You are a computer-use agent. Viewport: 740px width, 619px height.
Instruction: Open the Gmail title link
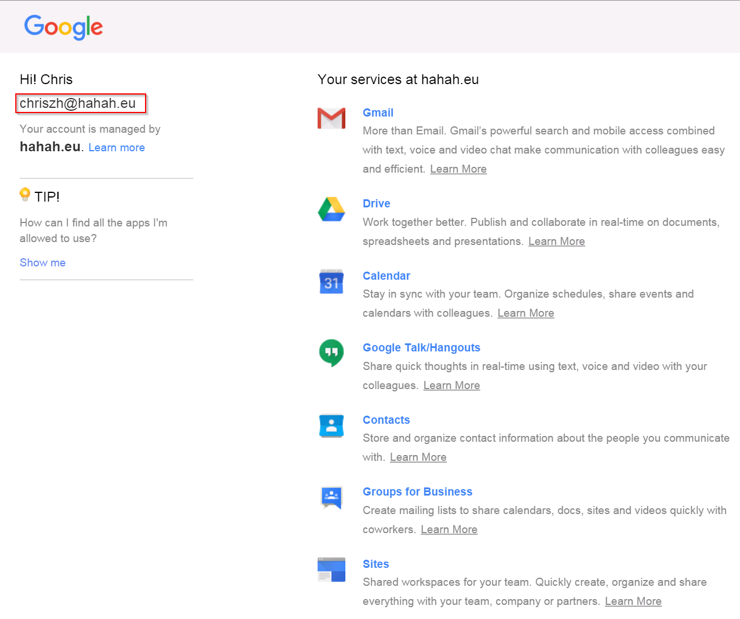(x=378, y=113)
